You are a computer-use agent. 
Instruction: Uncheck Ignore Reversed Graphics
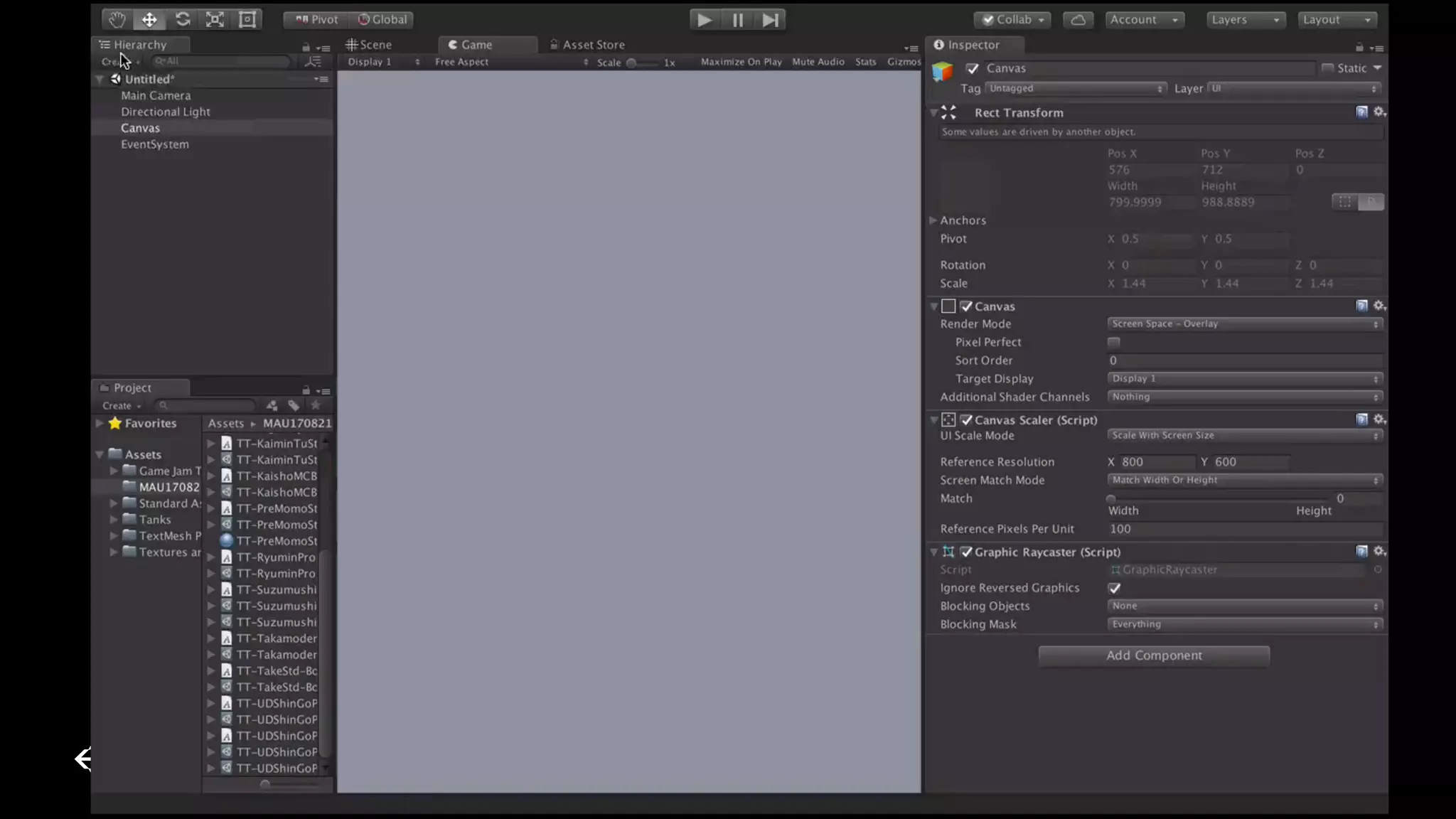click(1114, 588)
